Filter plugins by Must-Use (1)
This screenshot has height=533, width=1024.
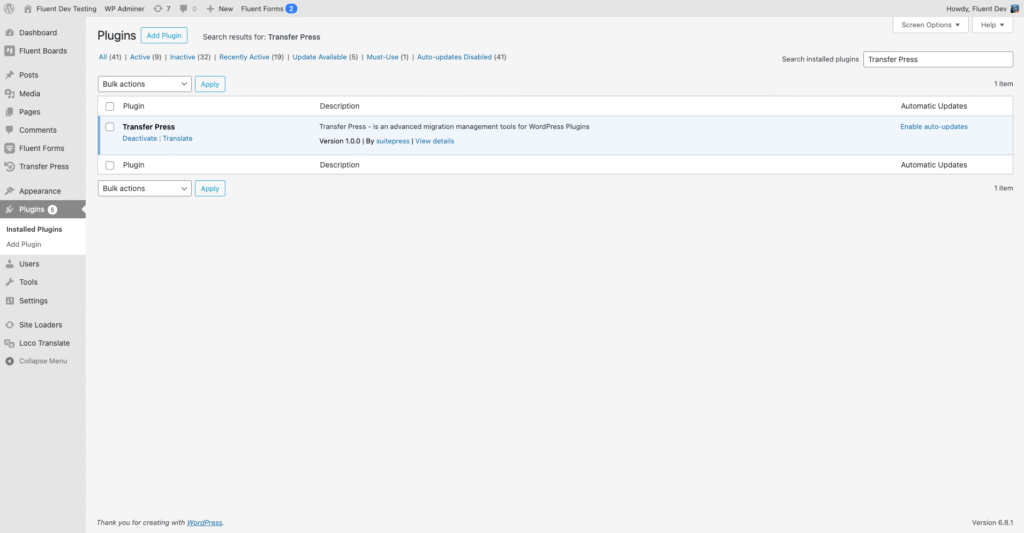click(387, 57)
